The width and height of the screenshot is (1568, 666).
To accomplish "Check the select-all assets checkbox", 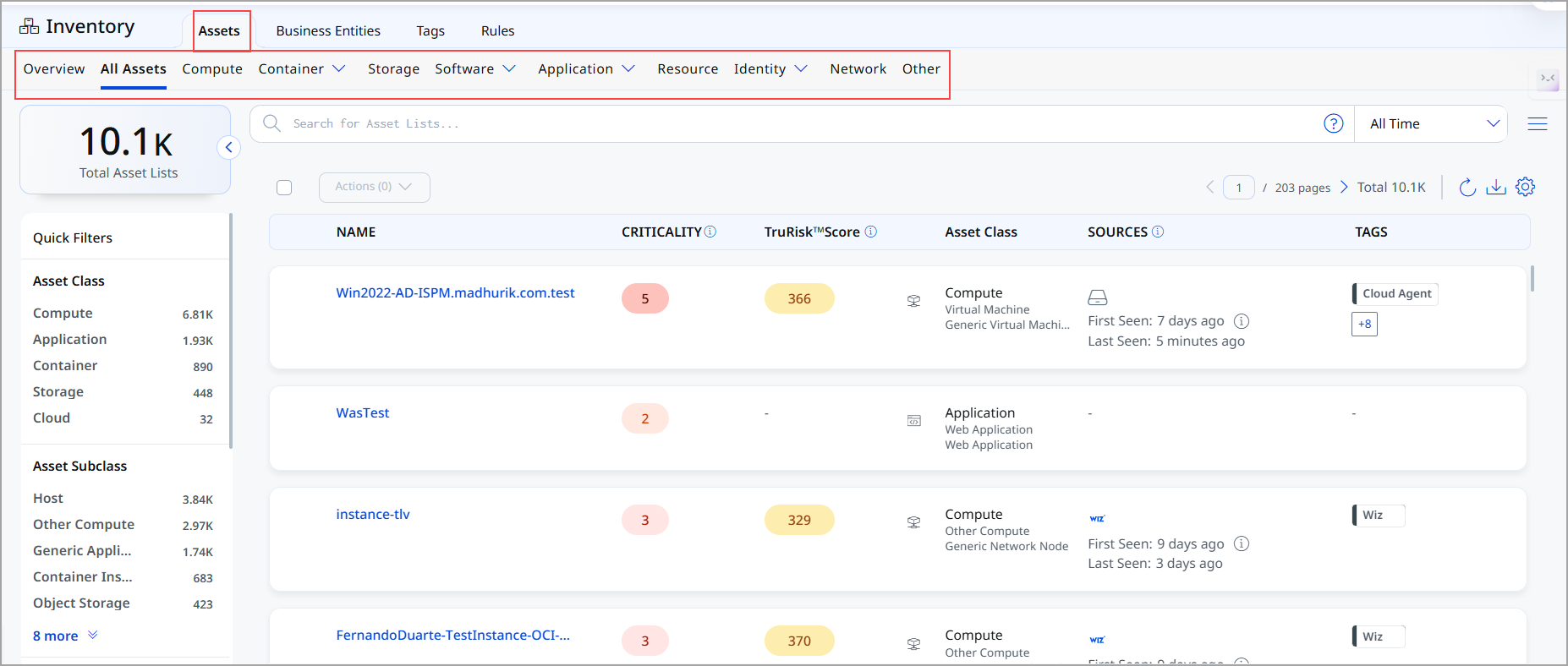I will click(x=284, y=188).
